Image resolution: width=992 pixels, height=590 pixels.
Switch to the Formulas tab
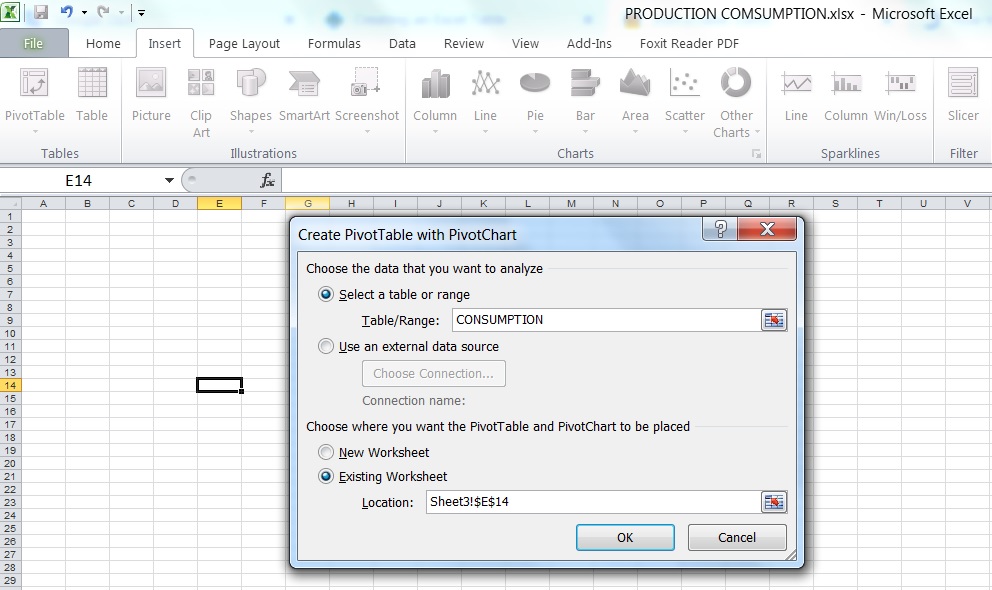pyautogui.click(x=334, y=44)
